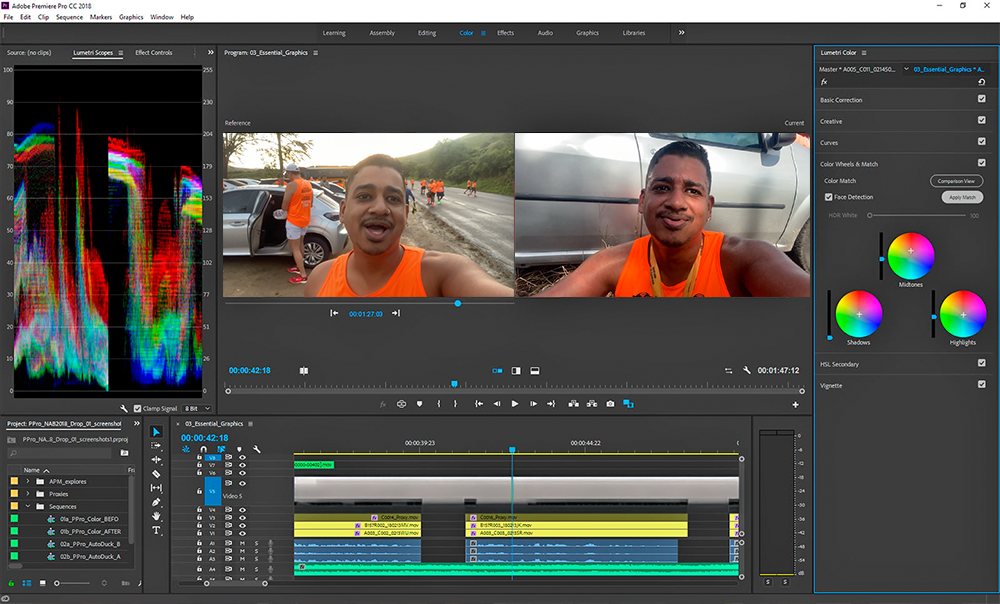Image resolution: width=1000 pixels, height=604 pixels.
Task: Click the Midtones color wheel
Action: point(911,256)
